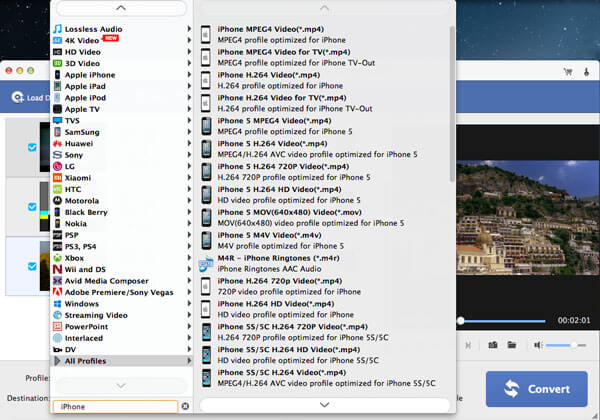Click the Samsung category icon

pyautogui.click(x=57, y=132)
